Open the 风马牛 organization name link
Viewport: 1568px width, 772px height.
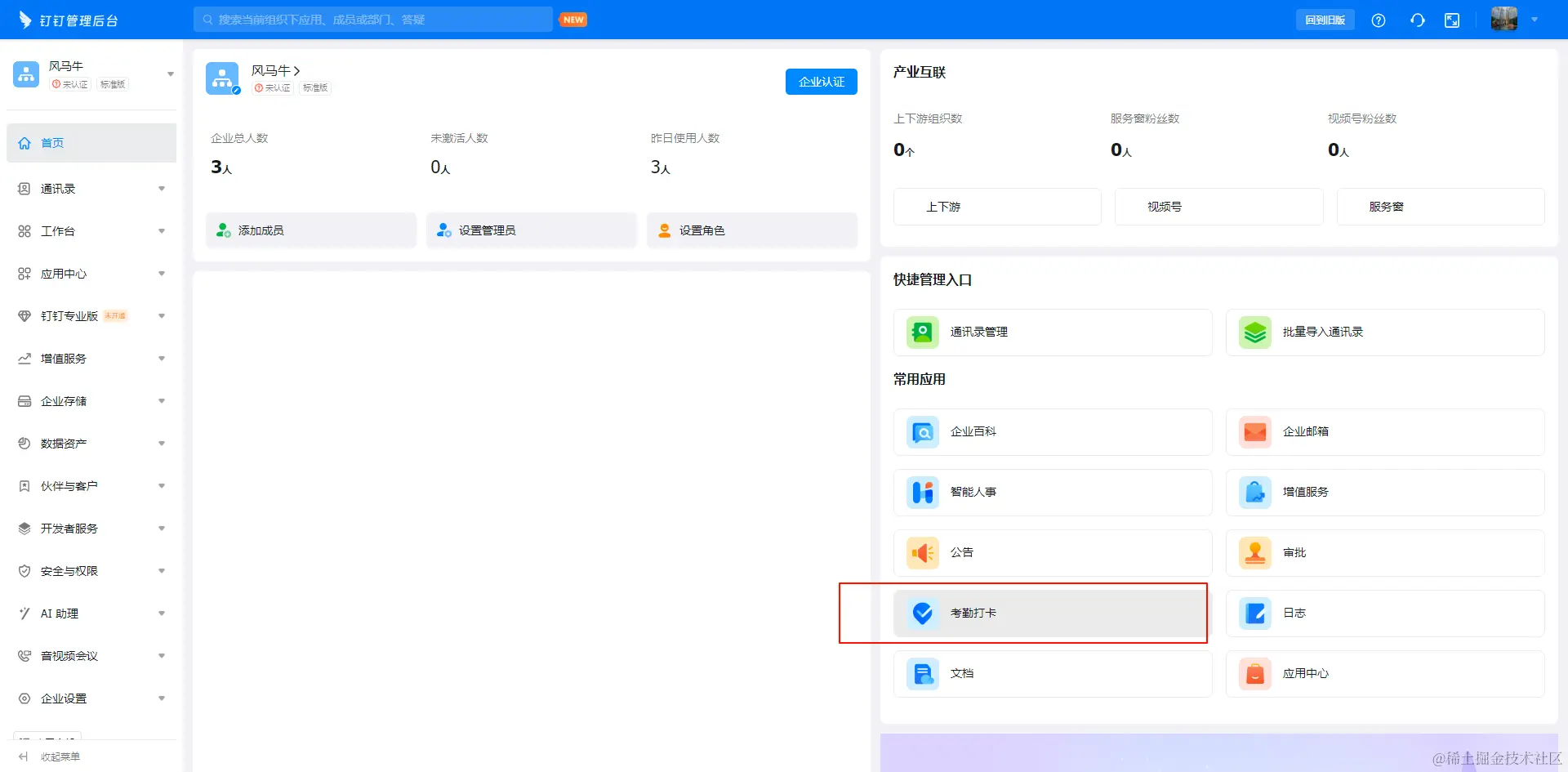[276, 71]
